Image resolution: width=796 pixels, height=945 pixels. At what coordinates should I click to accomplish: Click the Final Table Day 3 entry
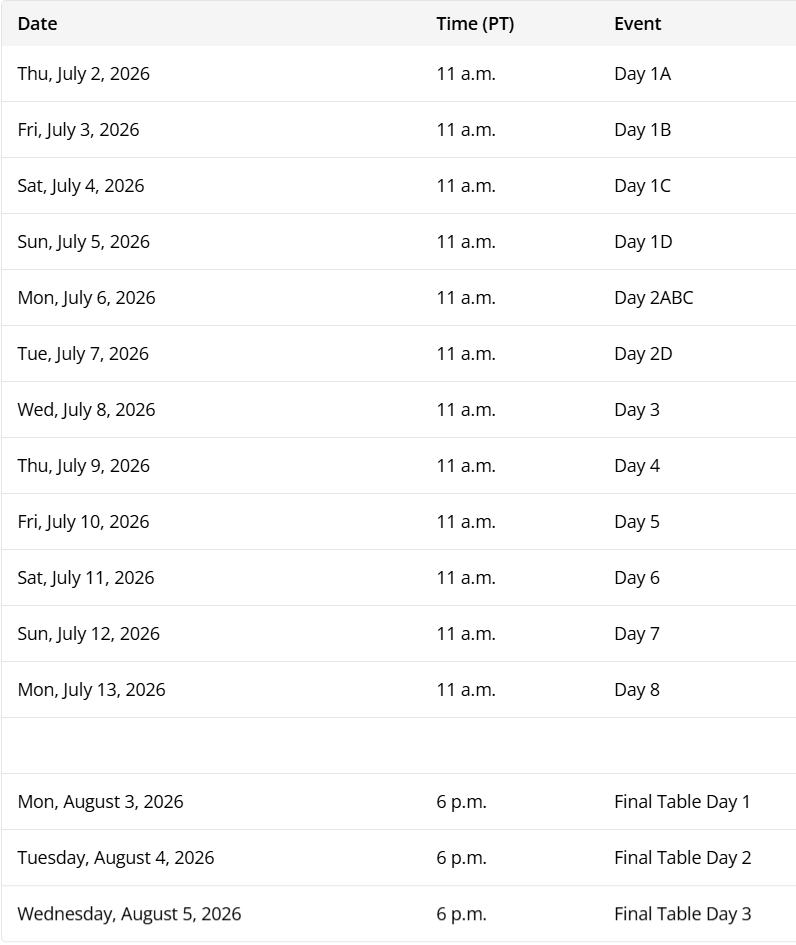tap(682, 914)
